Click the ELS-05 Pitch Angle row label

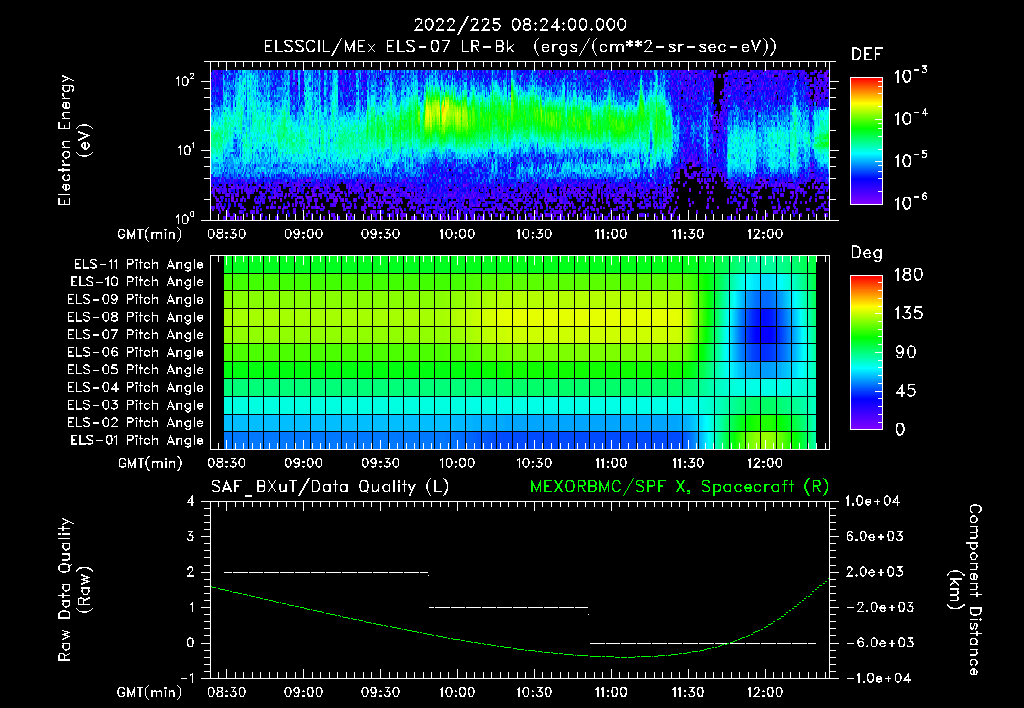pos(136,370)
